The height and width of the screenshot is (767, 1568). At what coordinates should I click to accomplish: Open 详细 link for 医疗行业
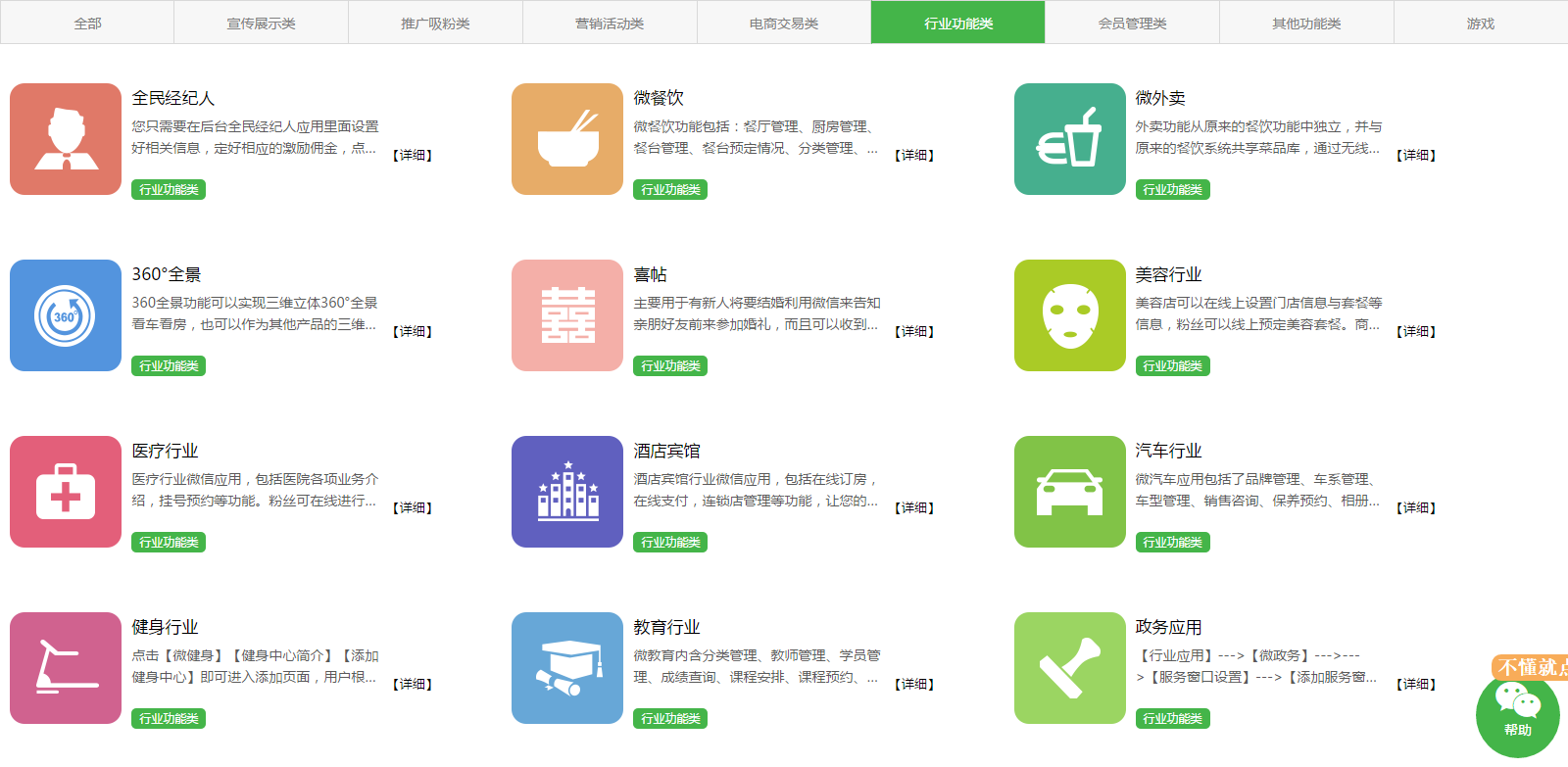click(x=413, y=507)
